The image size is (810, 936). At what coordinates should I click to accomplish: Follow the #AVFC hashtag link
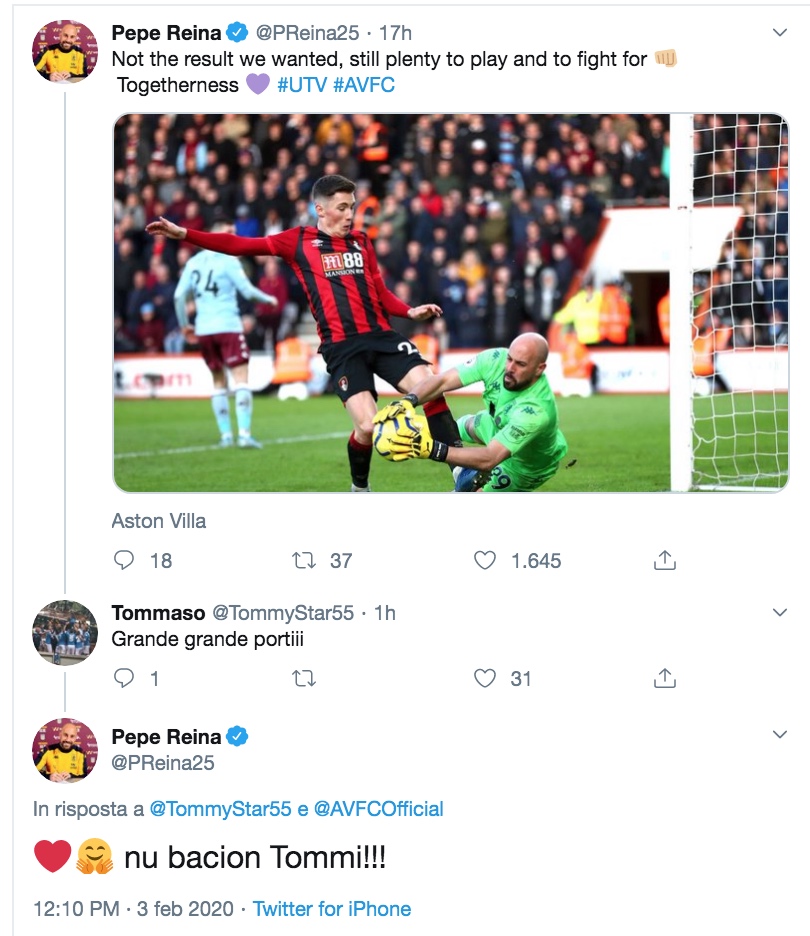click(367, 85)
